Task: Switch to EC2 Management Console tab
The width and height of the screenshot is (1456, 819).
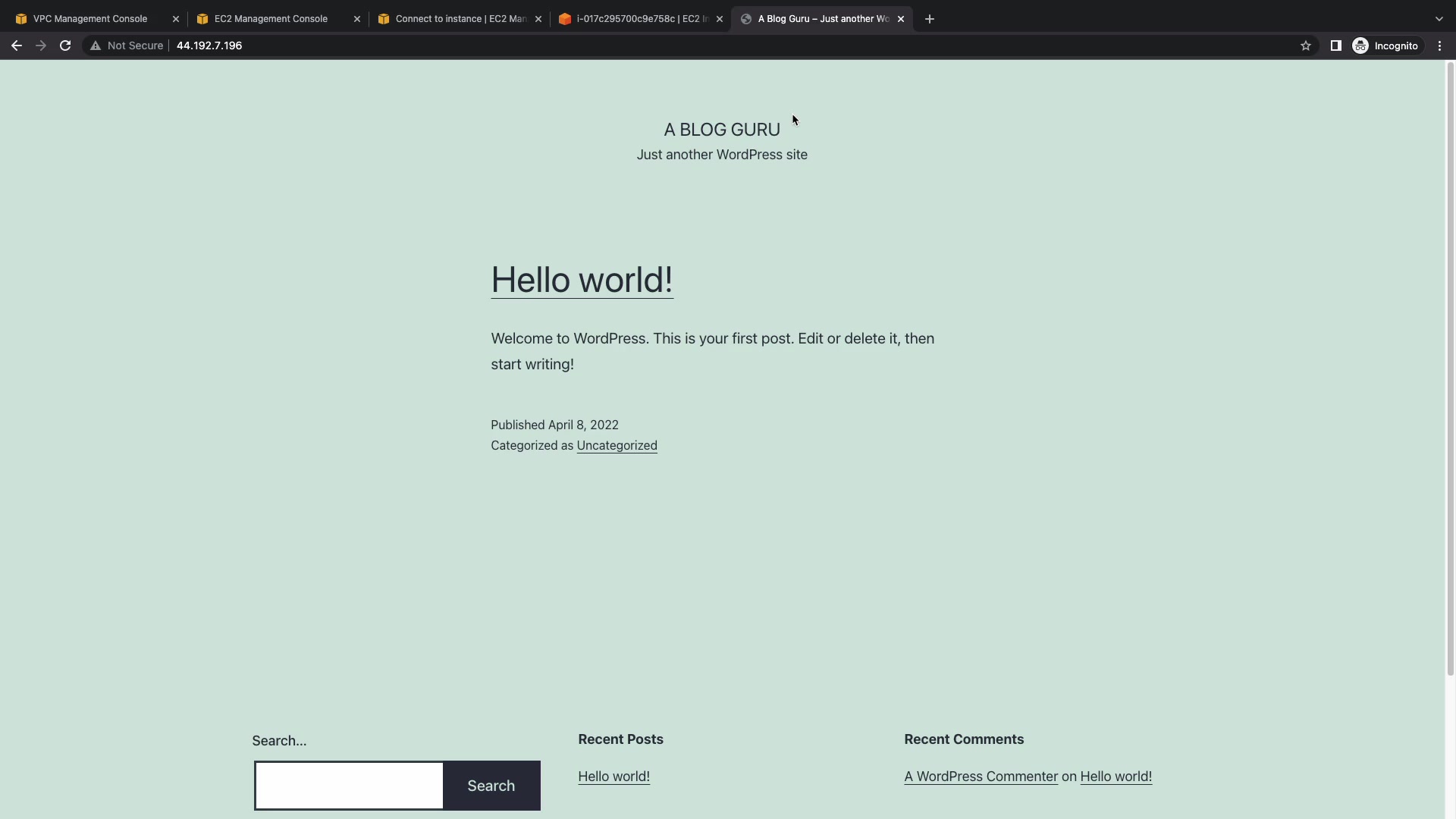Action: (271, 19)
